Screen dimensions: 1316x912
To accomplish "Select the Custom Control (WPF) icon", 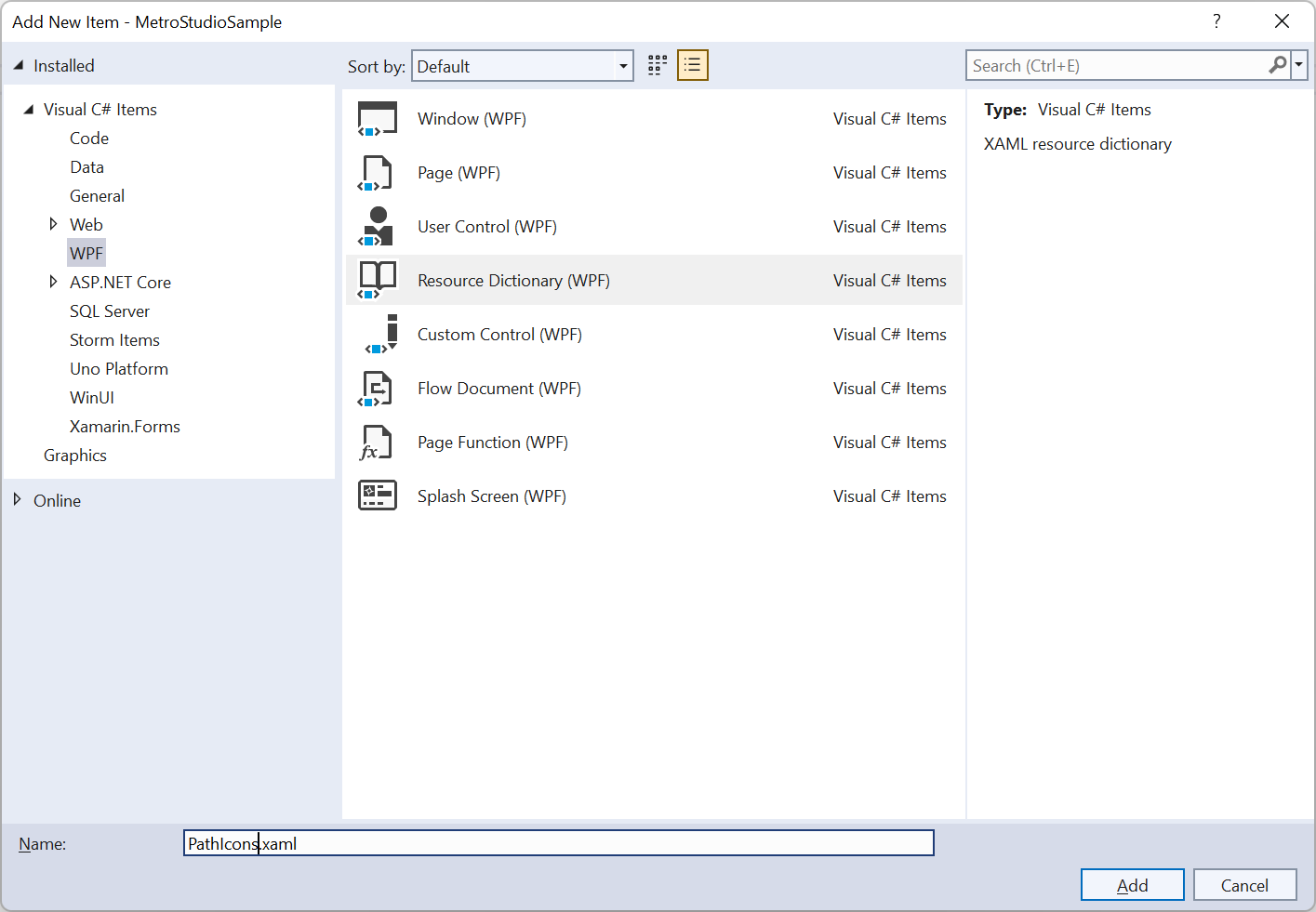I will tap(382, 335).
